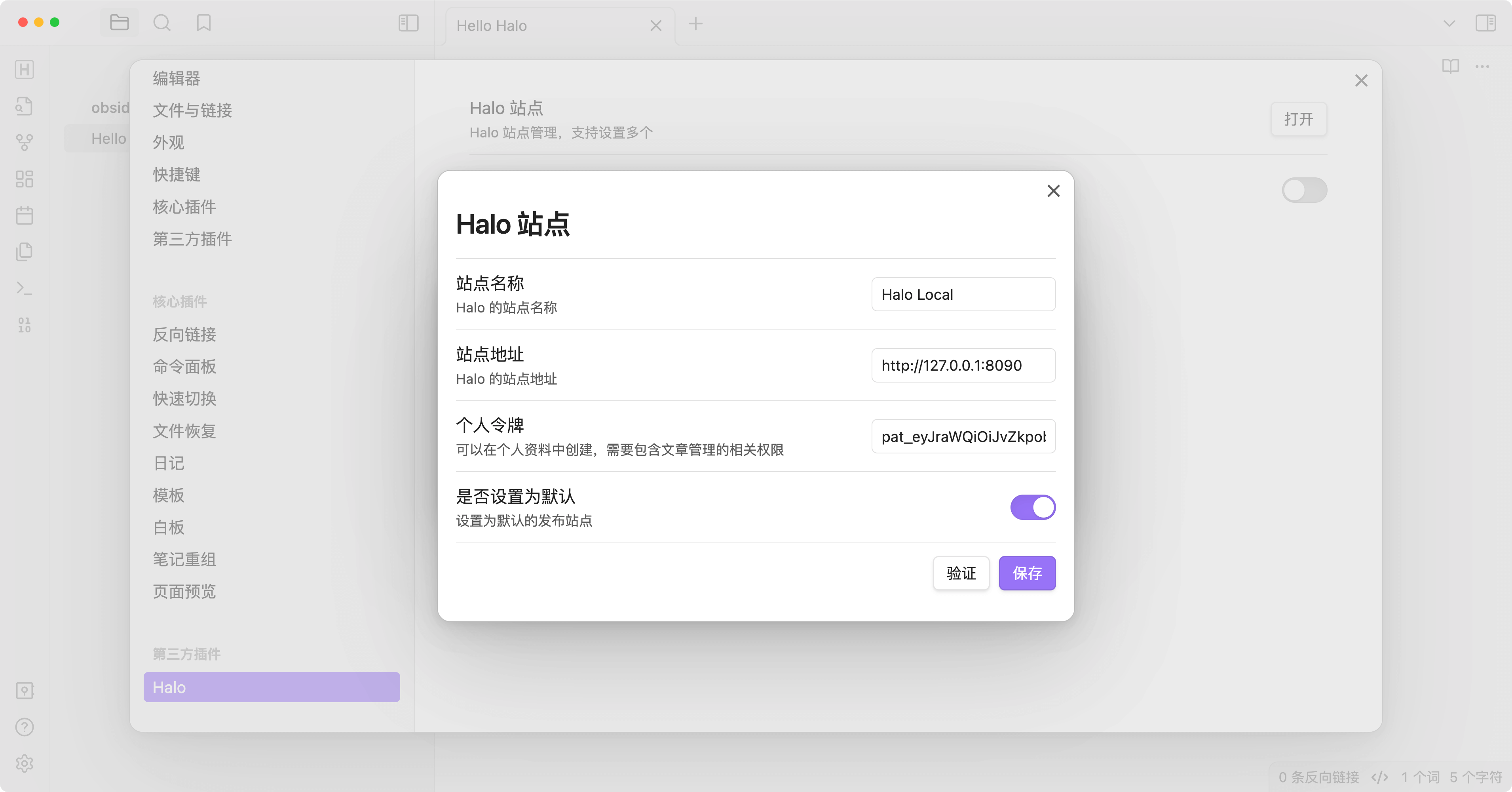Click the 0 条反向链接 status item

pos(1319,777)
